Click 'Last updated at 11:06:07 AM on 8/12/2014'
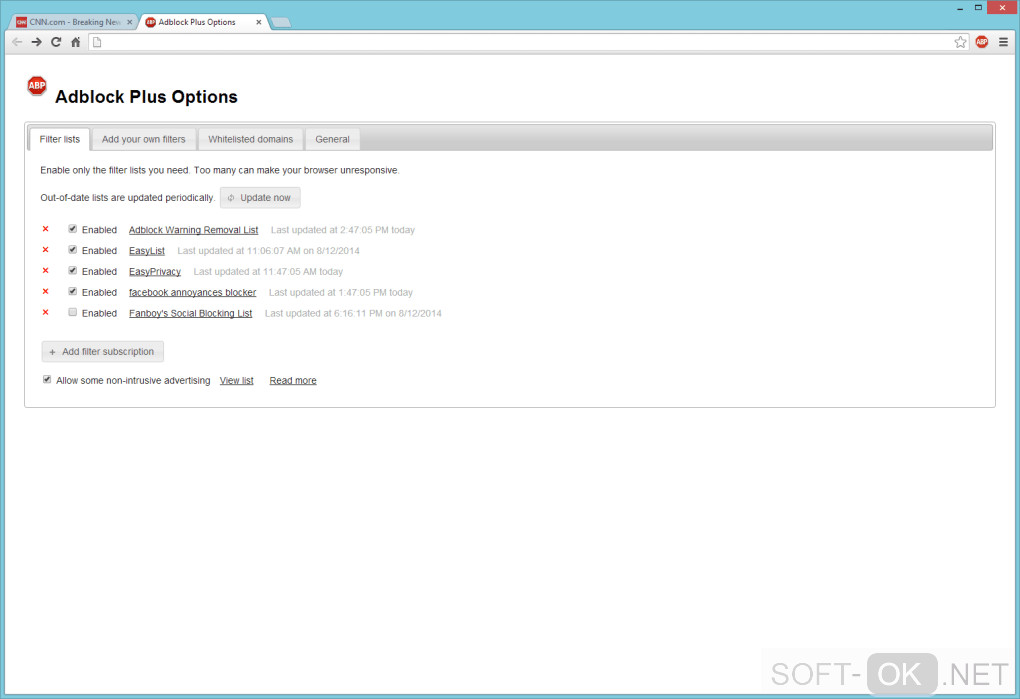 point(268,251)
